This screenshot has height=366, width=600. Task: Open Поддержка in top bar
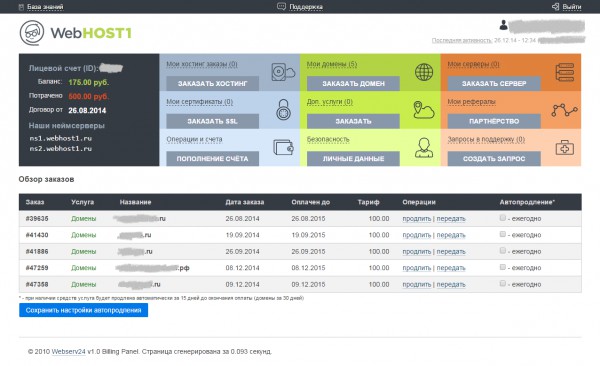[306, 7]
